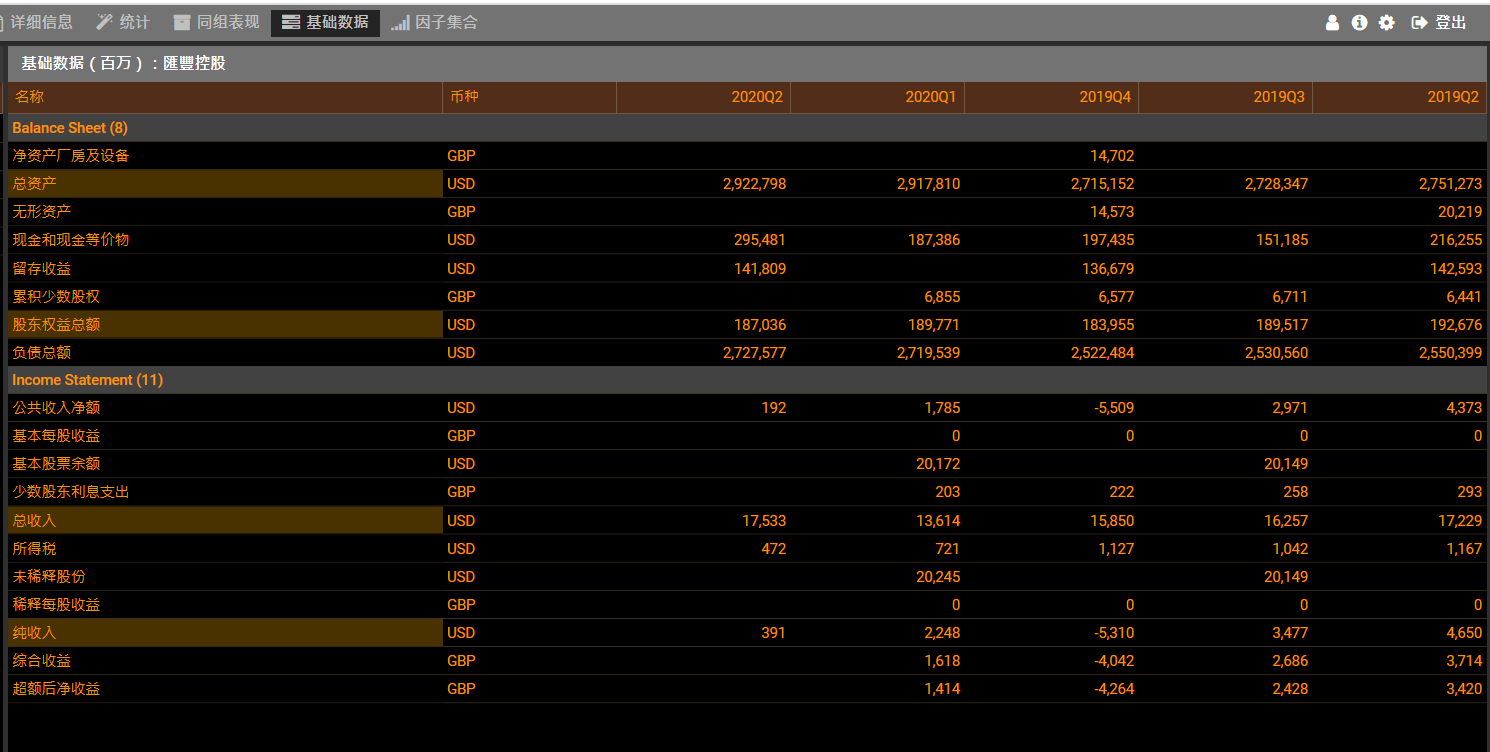Switch to the 同组表现 tab
Viewport: 1490px width, 752px height.
216,22
